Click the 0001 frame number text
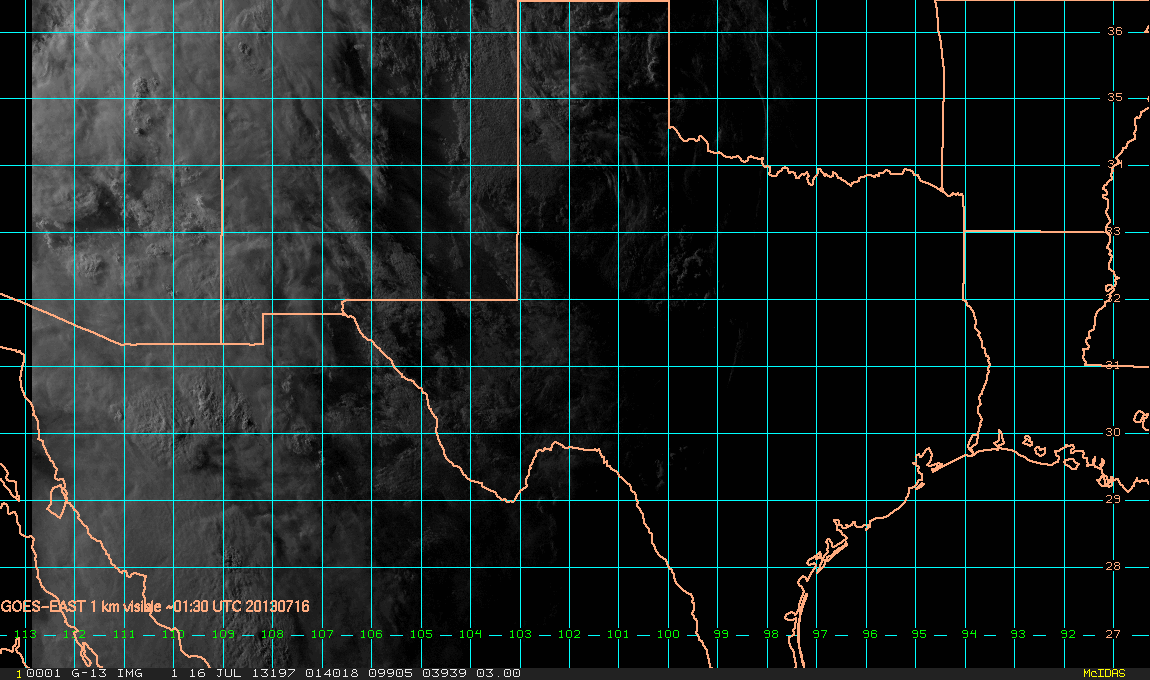Screen dimensions: 1150x680 tap(44, 673)
